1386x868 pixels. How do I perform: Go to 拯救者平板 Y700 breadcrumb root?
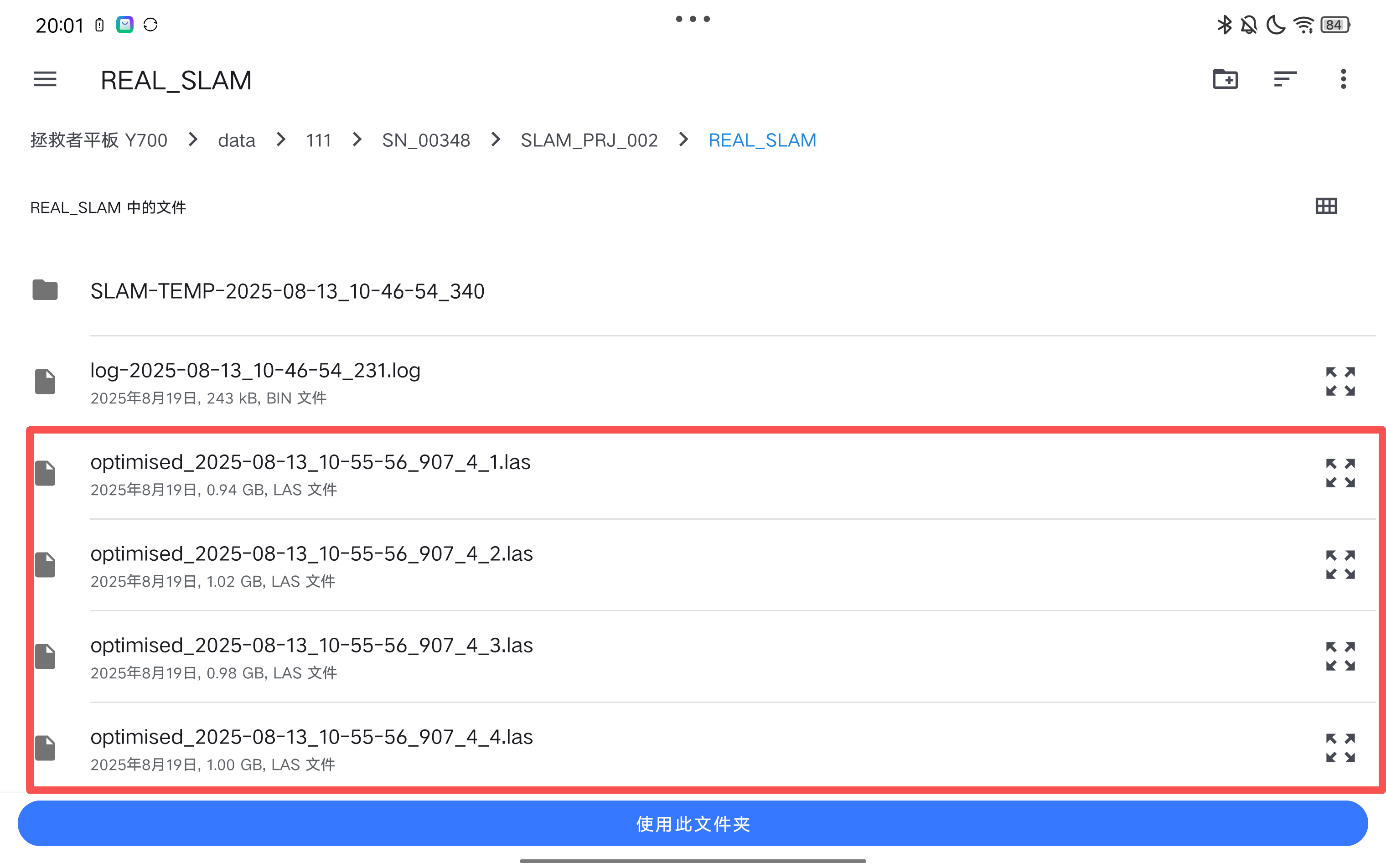point(99,140)
